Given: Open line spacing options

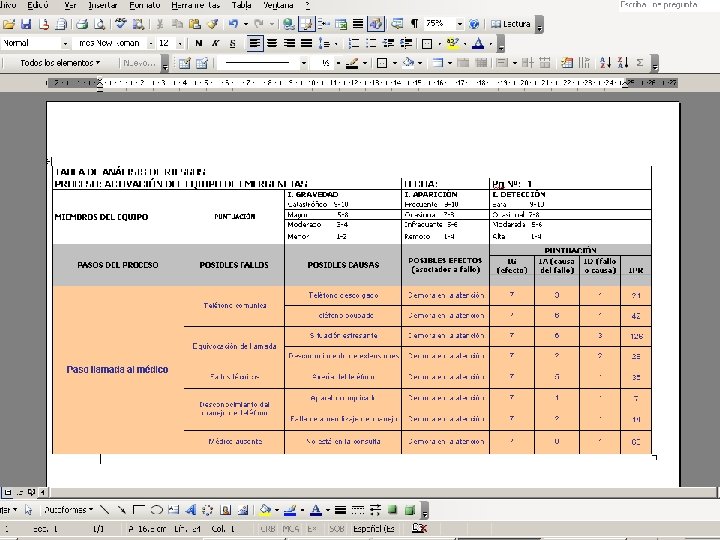Looking at the screenshot, I should click(324, 44).
